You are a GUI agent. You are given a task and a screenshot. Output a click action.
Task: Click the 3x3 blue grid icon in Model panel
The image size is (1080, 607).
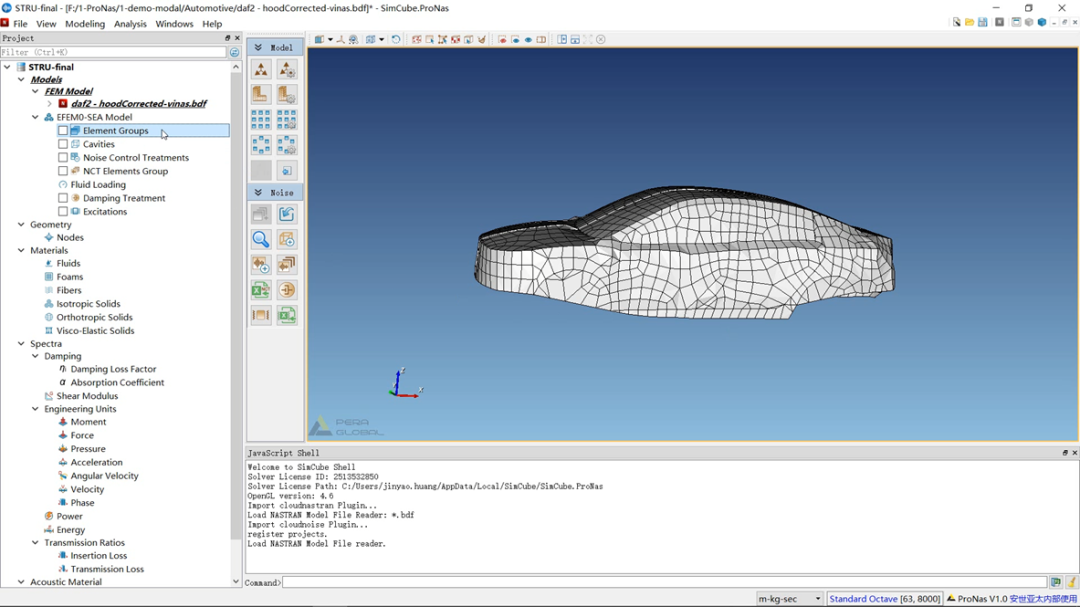pos(261,120)
